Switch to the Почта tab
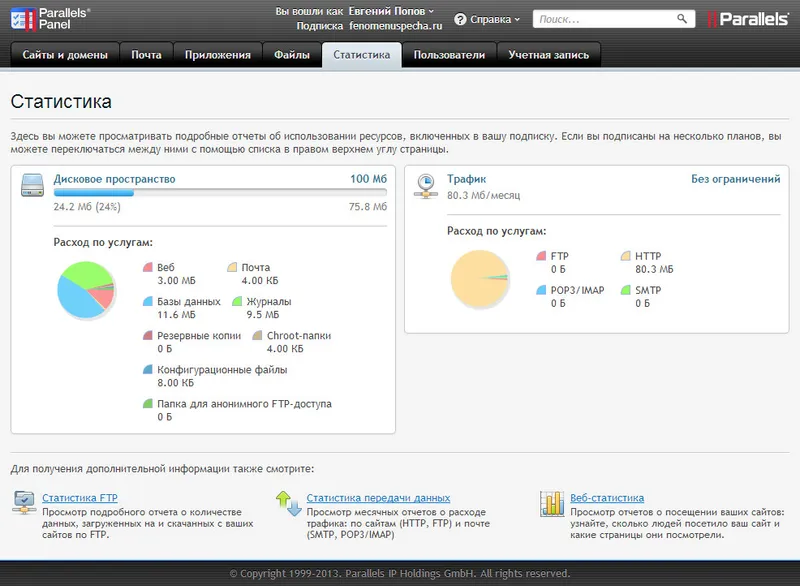Screen dimensions: 800x586 click(x=146, y=55)
